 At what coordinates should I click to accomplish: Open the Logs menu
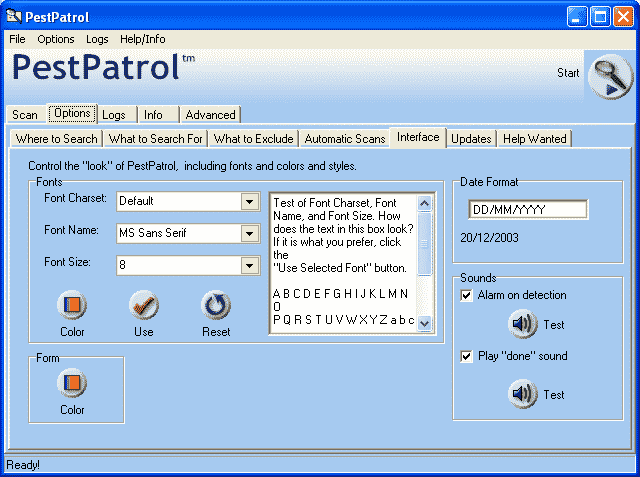[x=97, y=39]
